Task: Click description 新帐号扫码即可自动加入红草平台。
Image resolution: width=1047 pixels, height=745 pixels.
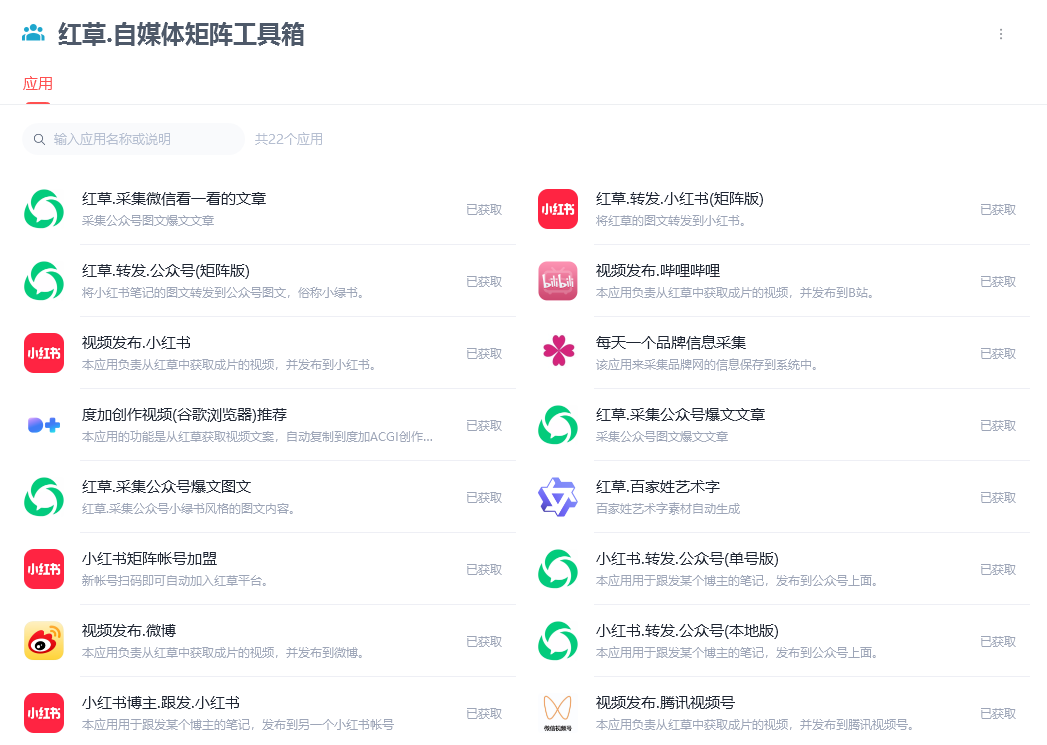Action: 176,581
